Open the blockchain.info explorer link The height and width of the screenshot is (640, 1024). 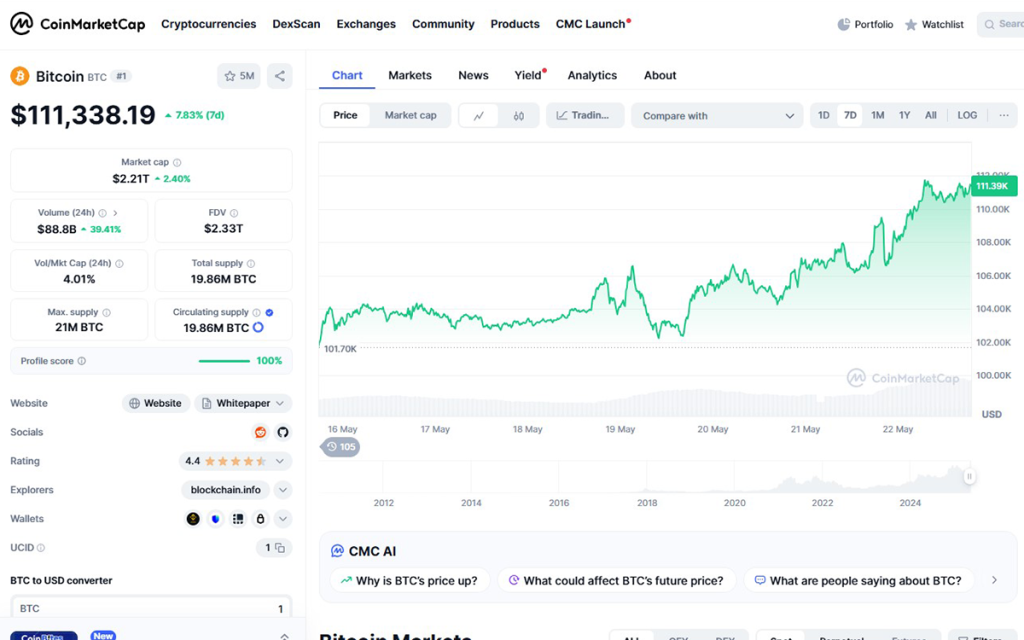pyautogui.click(x=225, y=490)
